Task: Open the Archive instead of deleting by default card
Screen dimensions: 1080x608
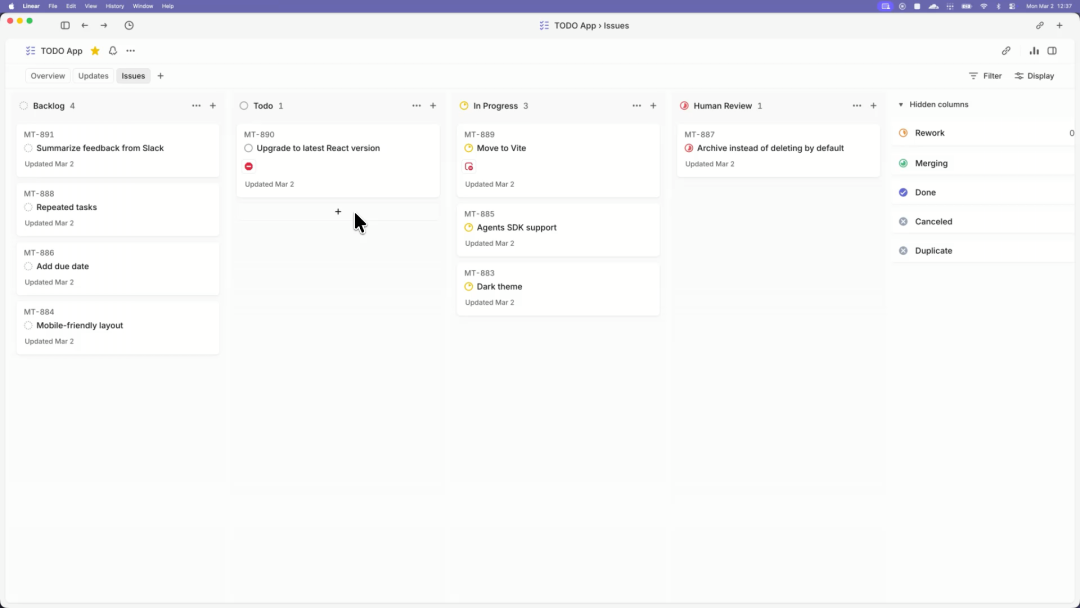Action: pyautogui.click(x=770, y=148)
